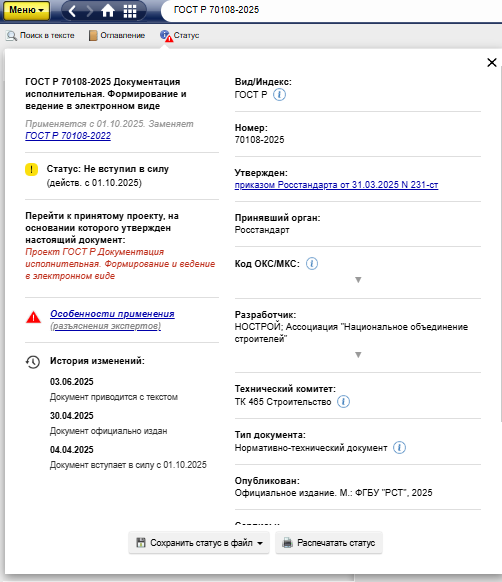Select history entry dated 04.04.2025

pos(72,450)
